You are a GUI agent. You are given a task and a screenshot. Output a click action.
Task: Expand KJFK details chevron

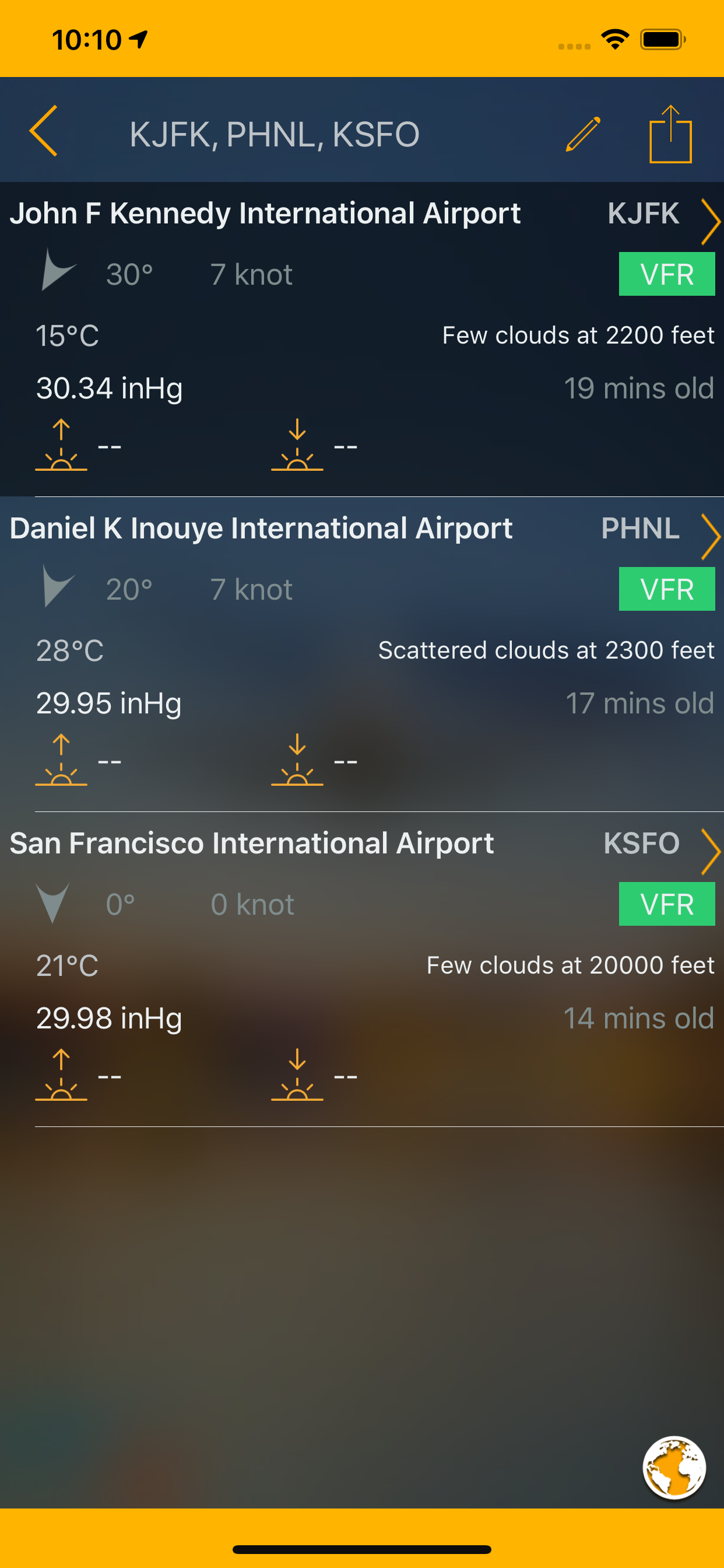709,222
